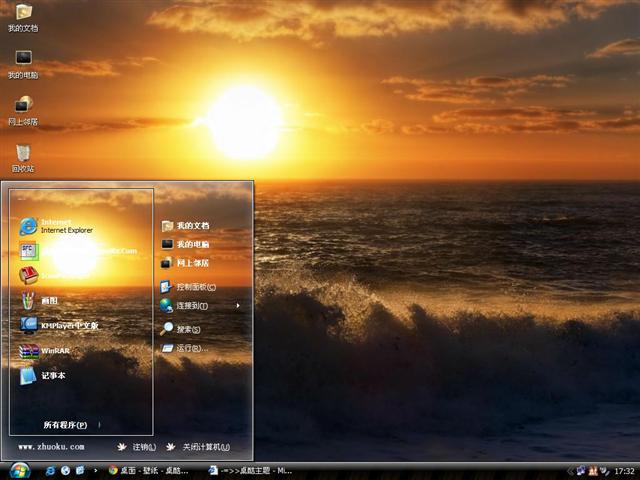Switch to the 桌面 - 壁纸 taskbar window
The height and width of the screenshot is (480, 640).
(150, 470)
